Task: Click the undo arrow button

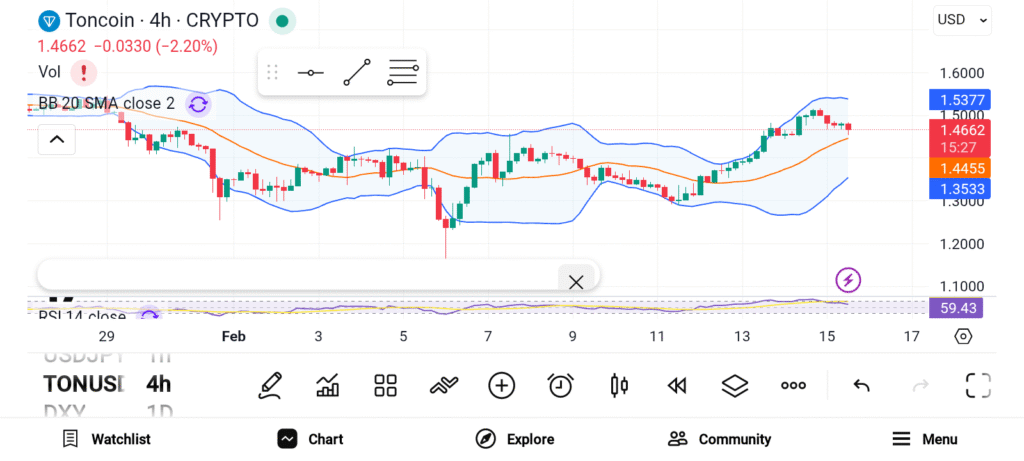Action: (x=861, y=385)
